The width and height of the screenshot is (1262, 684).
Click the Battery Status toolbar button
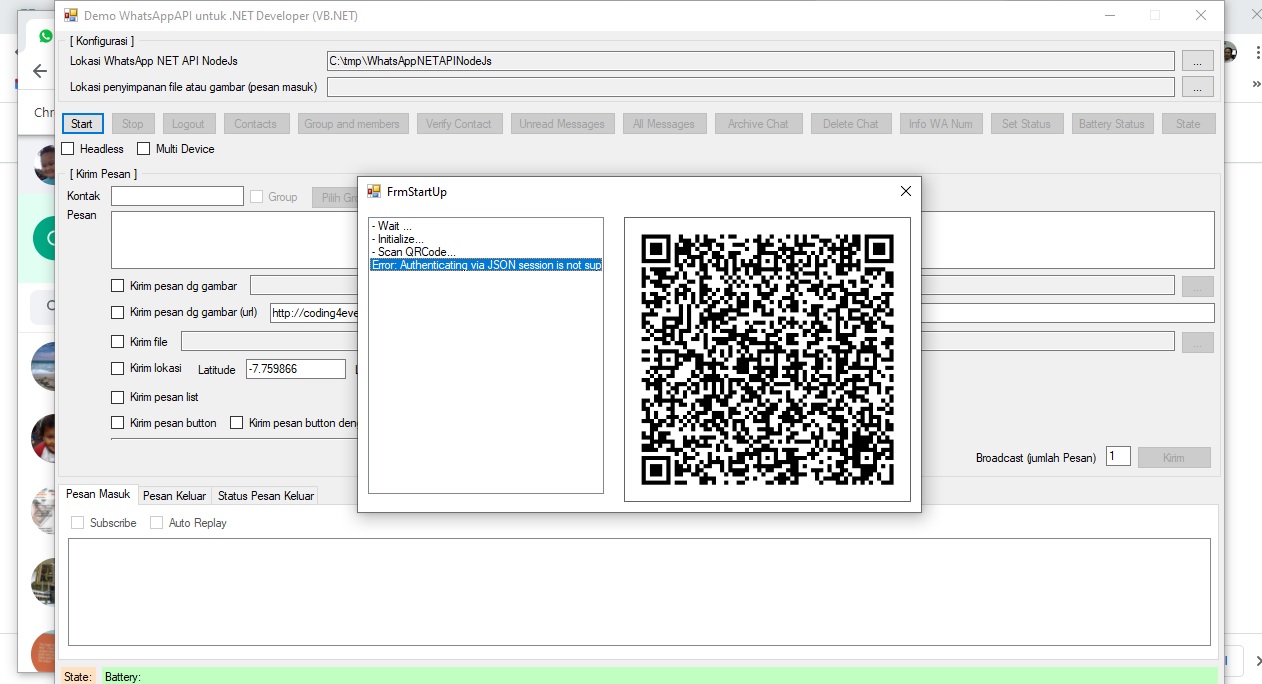(x=1112, y=123)
